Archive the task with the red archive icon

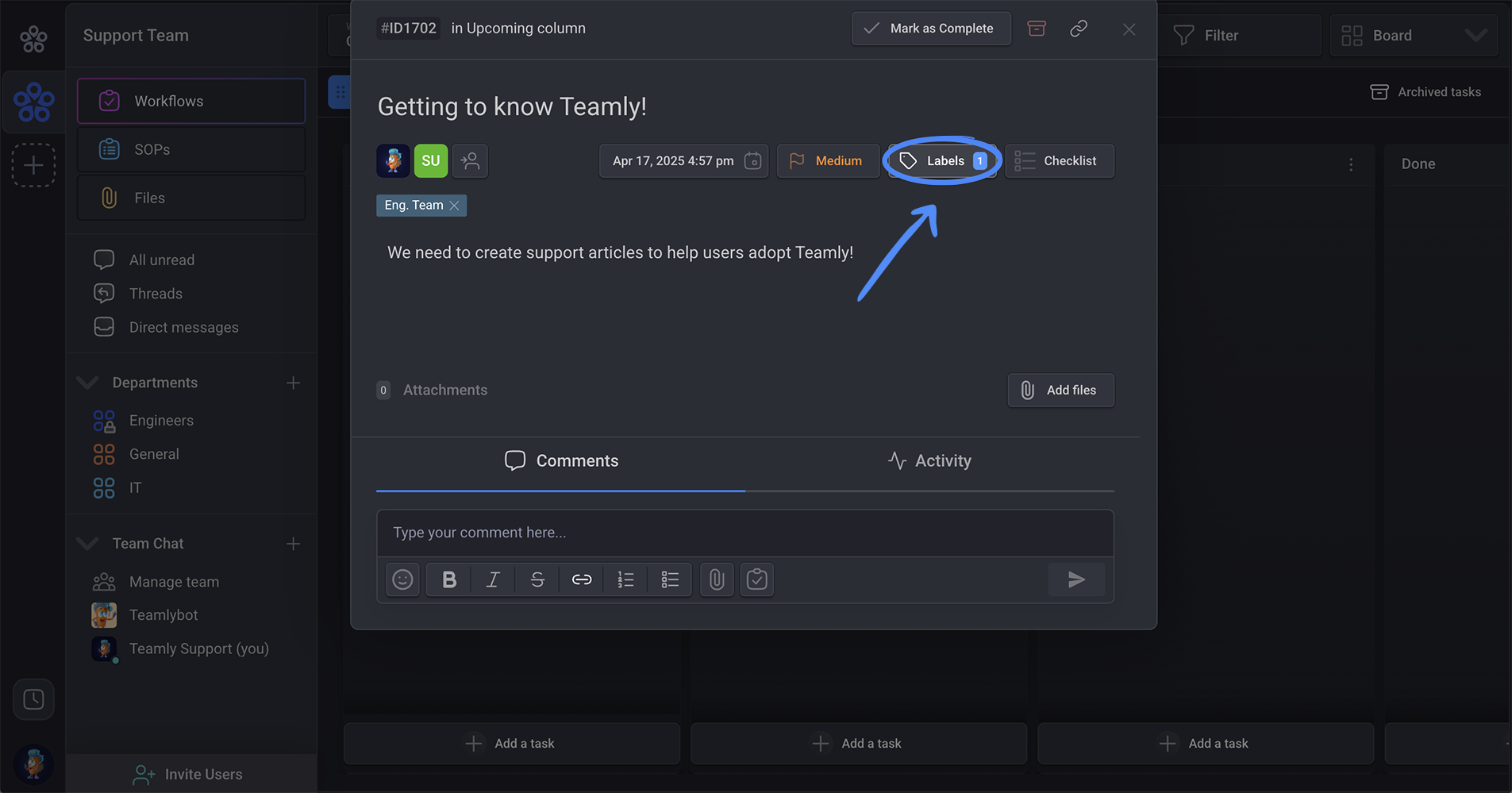coord(1037,29)
